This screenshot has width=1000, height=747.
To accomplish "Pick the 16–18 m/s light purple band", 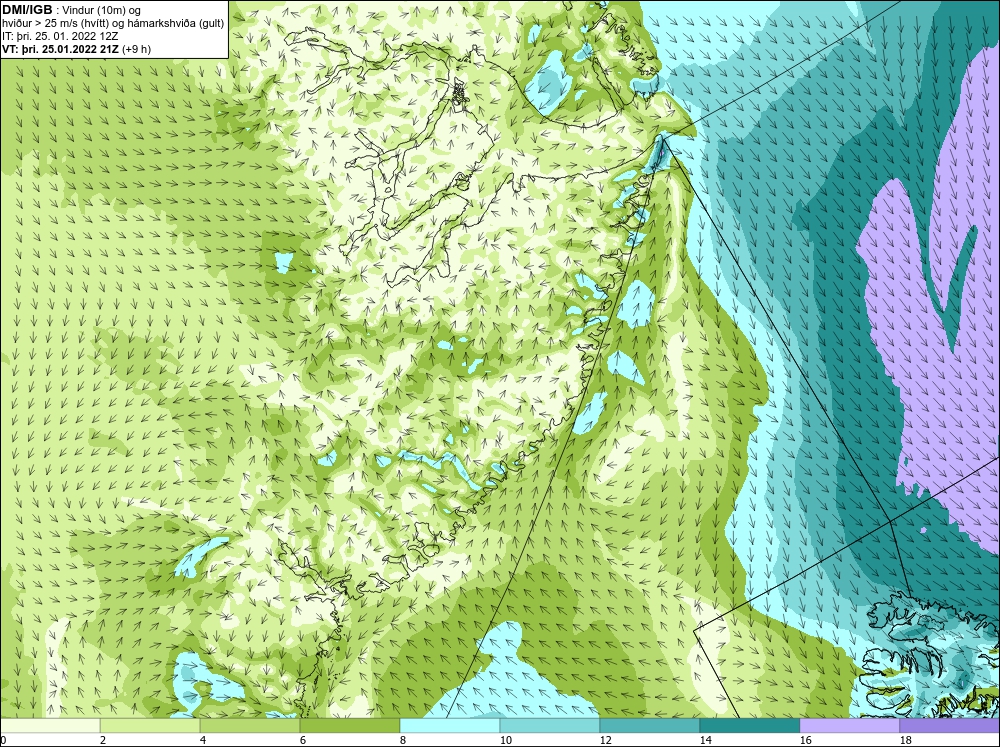I will click(x=849, y=725).
